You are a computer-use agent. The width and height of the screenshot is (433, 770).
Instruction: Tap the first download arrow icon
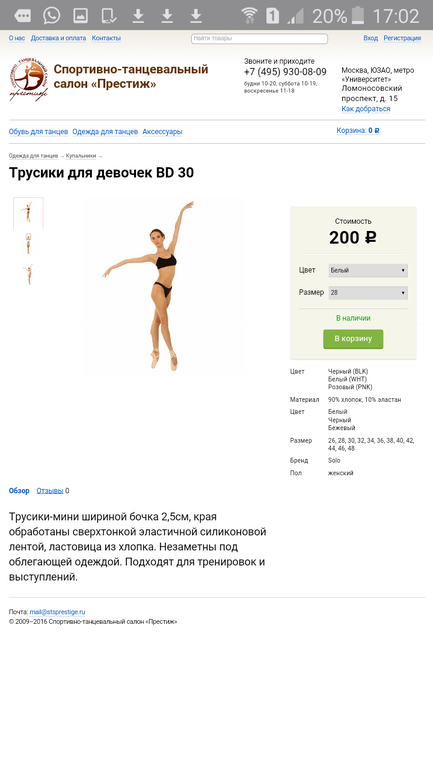pyautogui.click(x=138, y=16)
